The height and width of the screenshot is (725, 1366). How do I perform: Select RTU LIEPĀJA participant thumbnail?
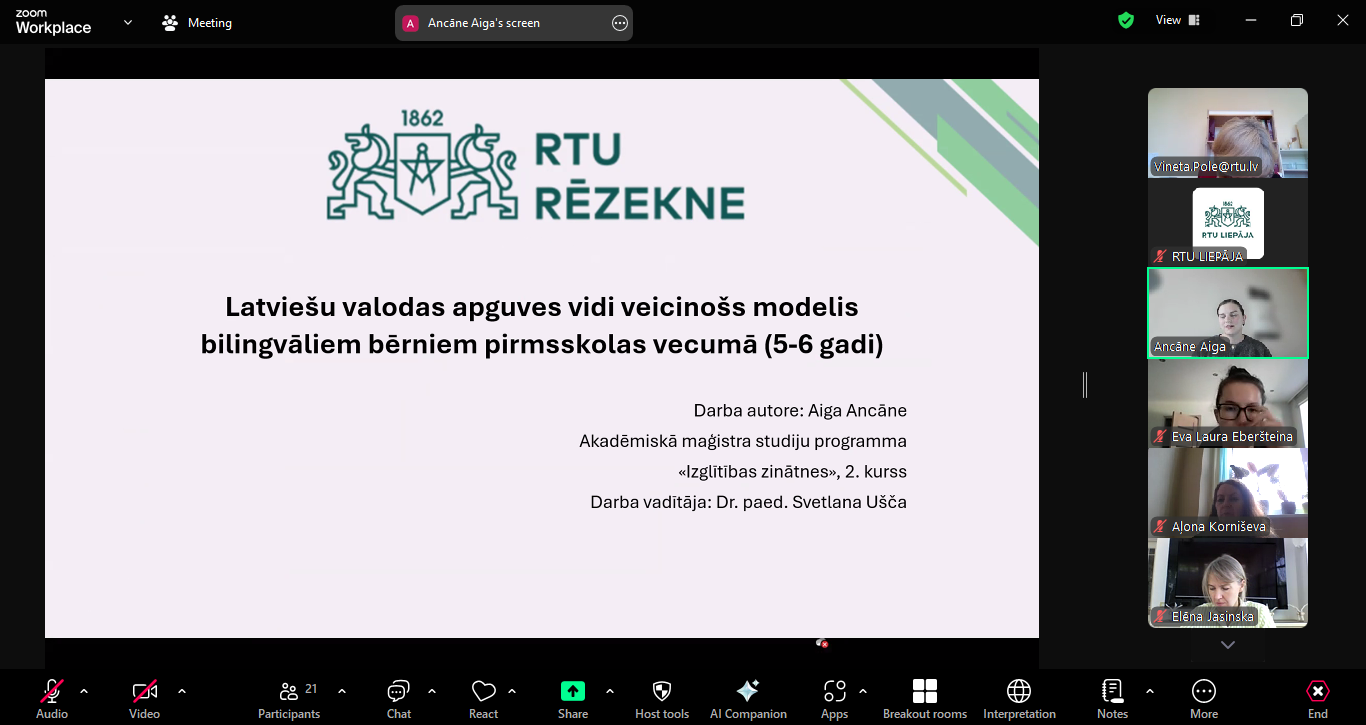1228,222
